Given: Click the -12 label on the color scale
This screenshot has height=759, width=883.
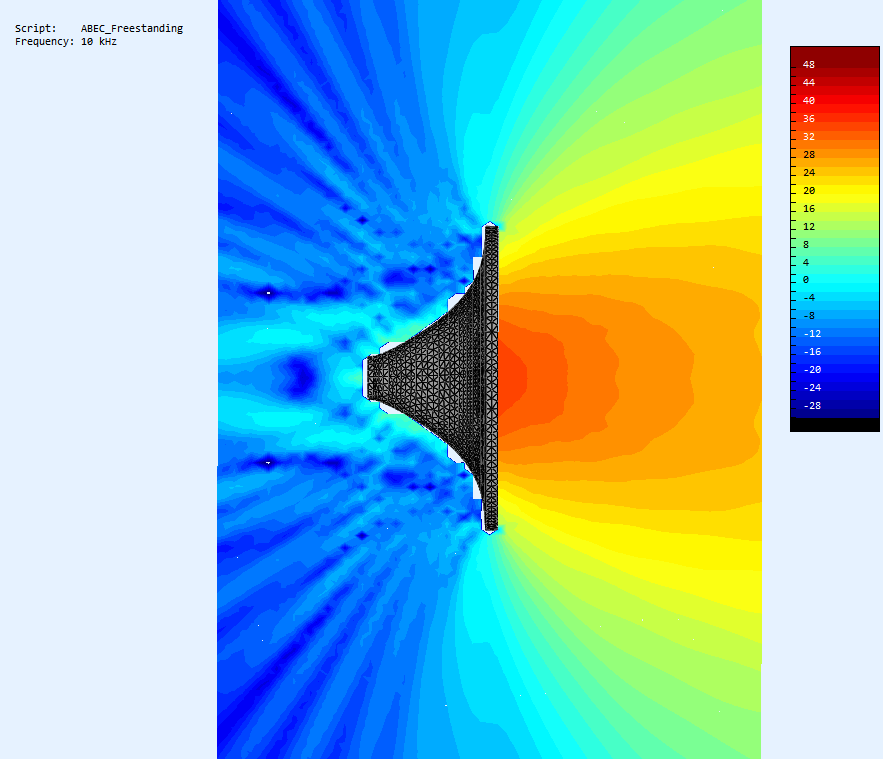Looking at the screenshot, I should click(812, 334).
